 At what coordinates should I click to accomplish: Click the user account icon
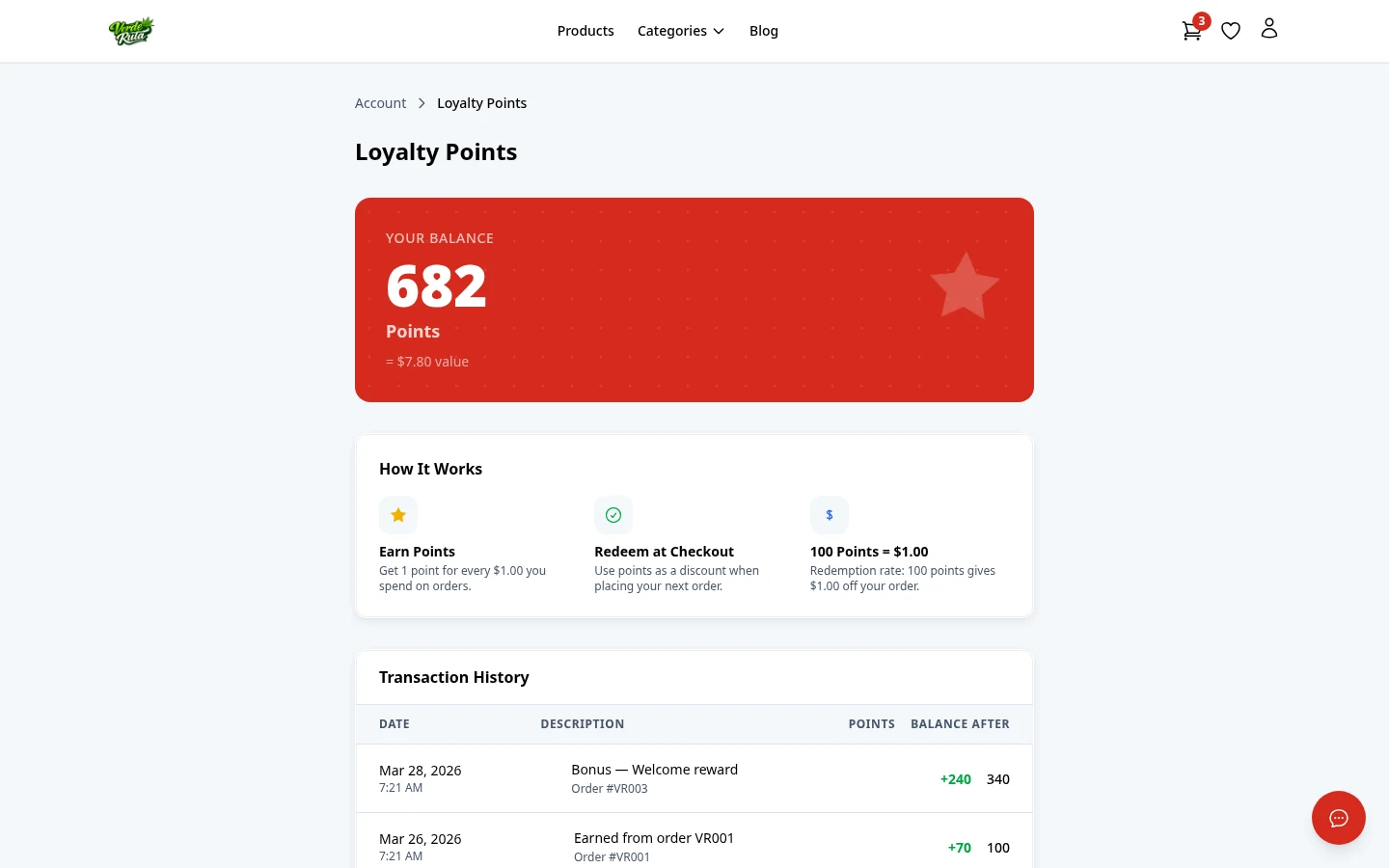coord(1269,28)
